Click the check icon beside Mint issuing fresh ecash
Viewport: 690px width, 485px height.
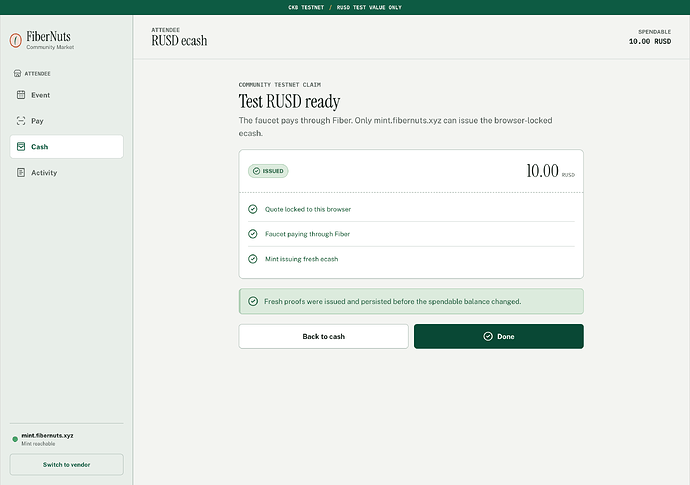[x=253, y=259]
